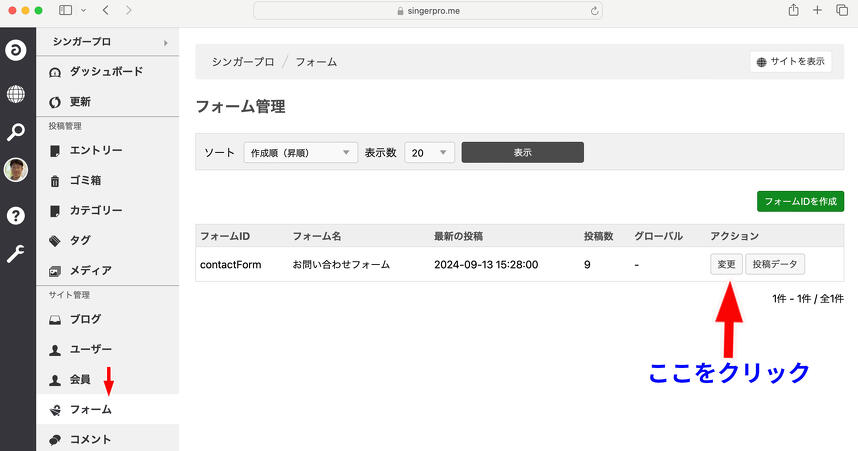Click Safari share icon
The image size is (858, 451).
point(793,10)
